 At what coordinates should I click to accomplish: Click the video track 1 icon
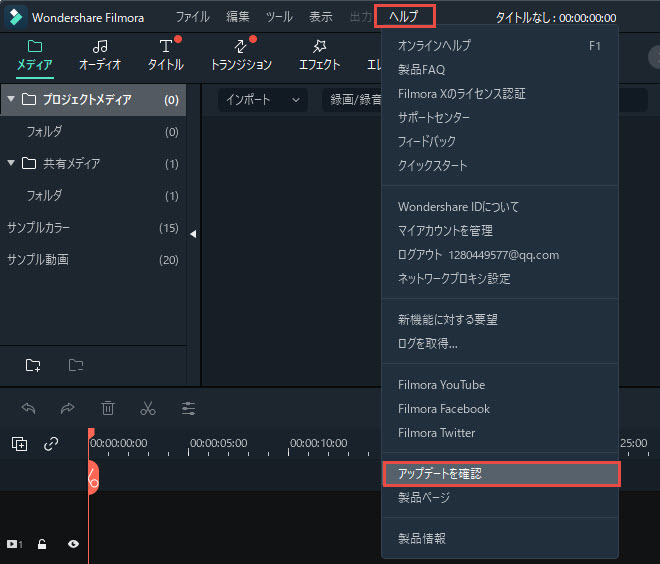14,544
